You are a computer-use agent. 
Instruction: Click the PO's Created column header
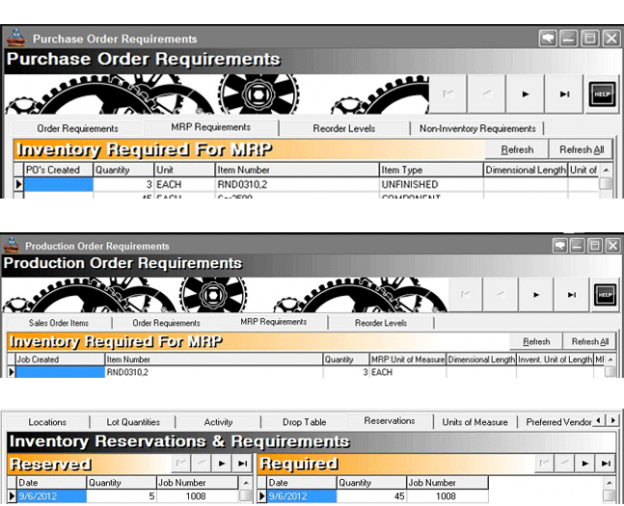[58, 170]
